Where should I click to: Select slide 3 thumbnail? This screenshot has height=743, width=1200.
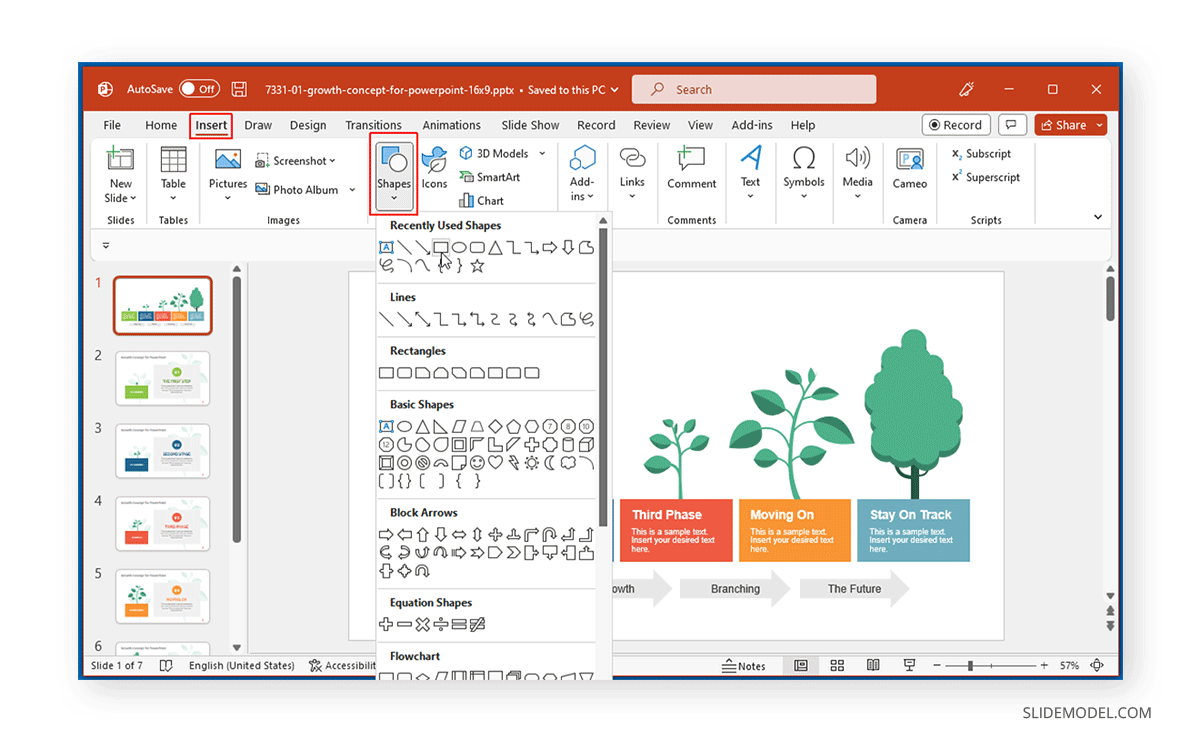163,451
